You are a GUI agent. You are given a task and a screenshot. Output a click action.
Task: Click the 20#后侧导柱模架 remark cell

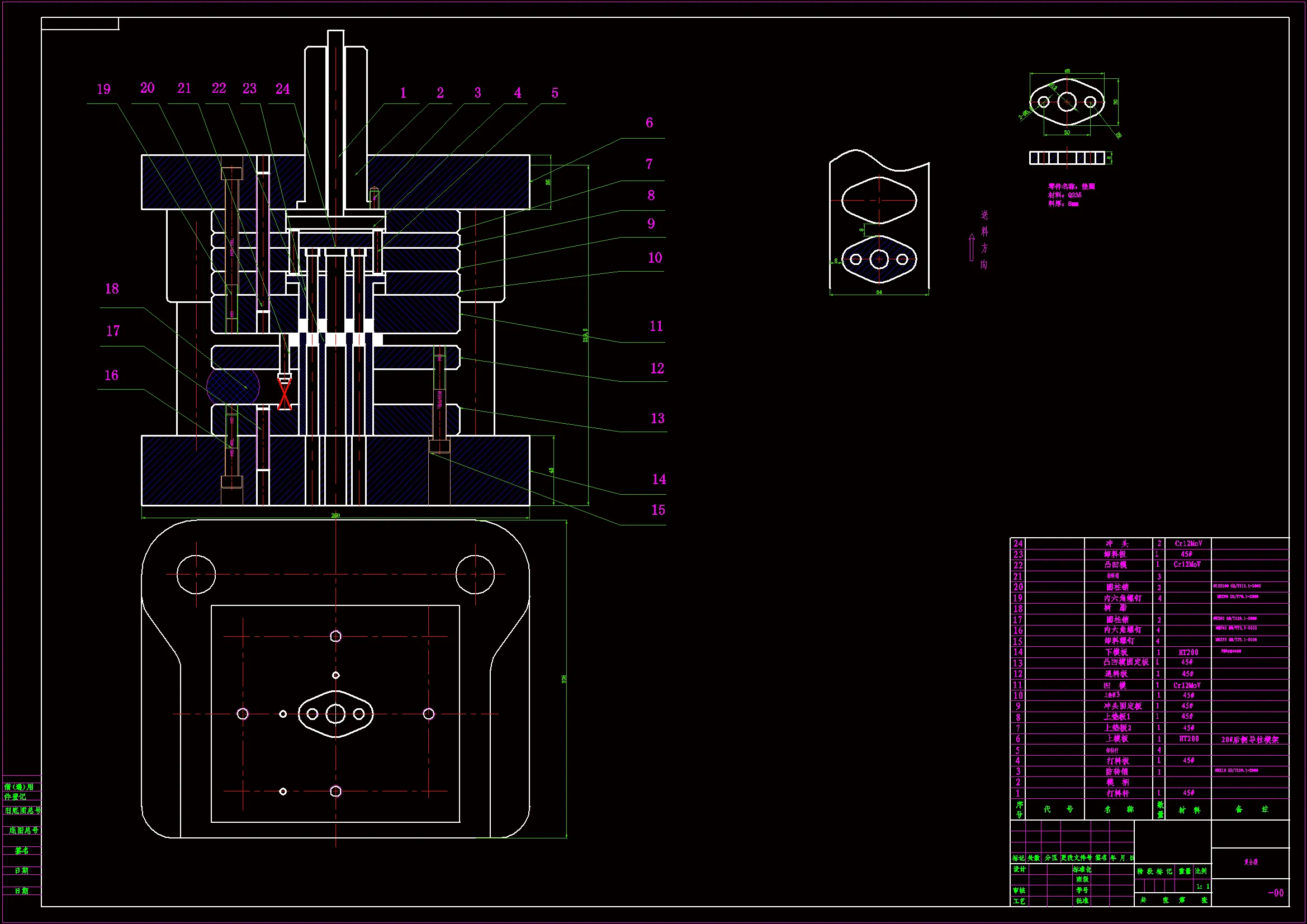[x=1249, y=740]
